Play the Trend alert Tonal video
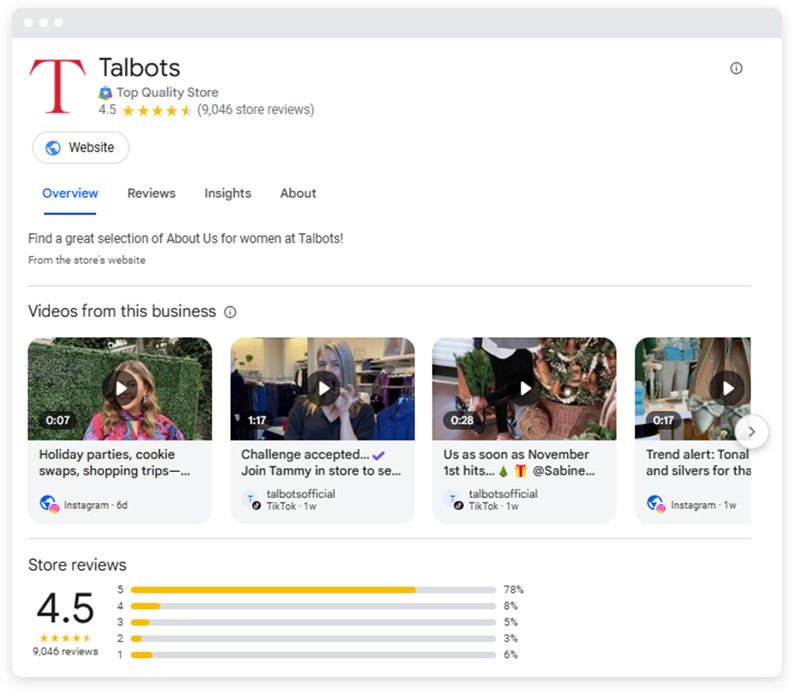The width and height of the screenshot is (794, 693). click(x=727, y=388)
